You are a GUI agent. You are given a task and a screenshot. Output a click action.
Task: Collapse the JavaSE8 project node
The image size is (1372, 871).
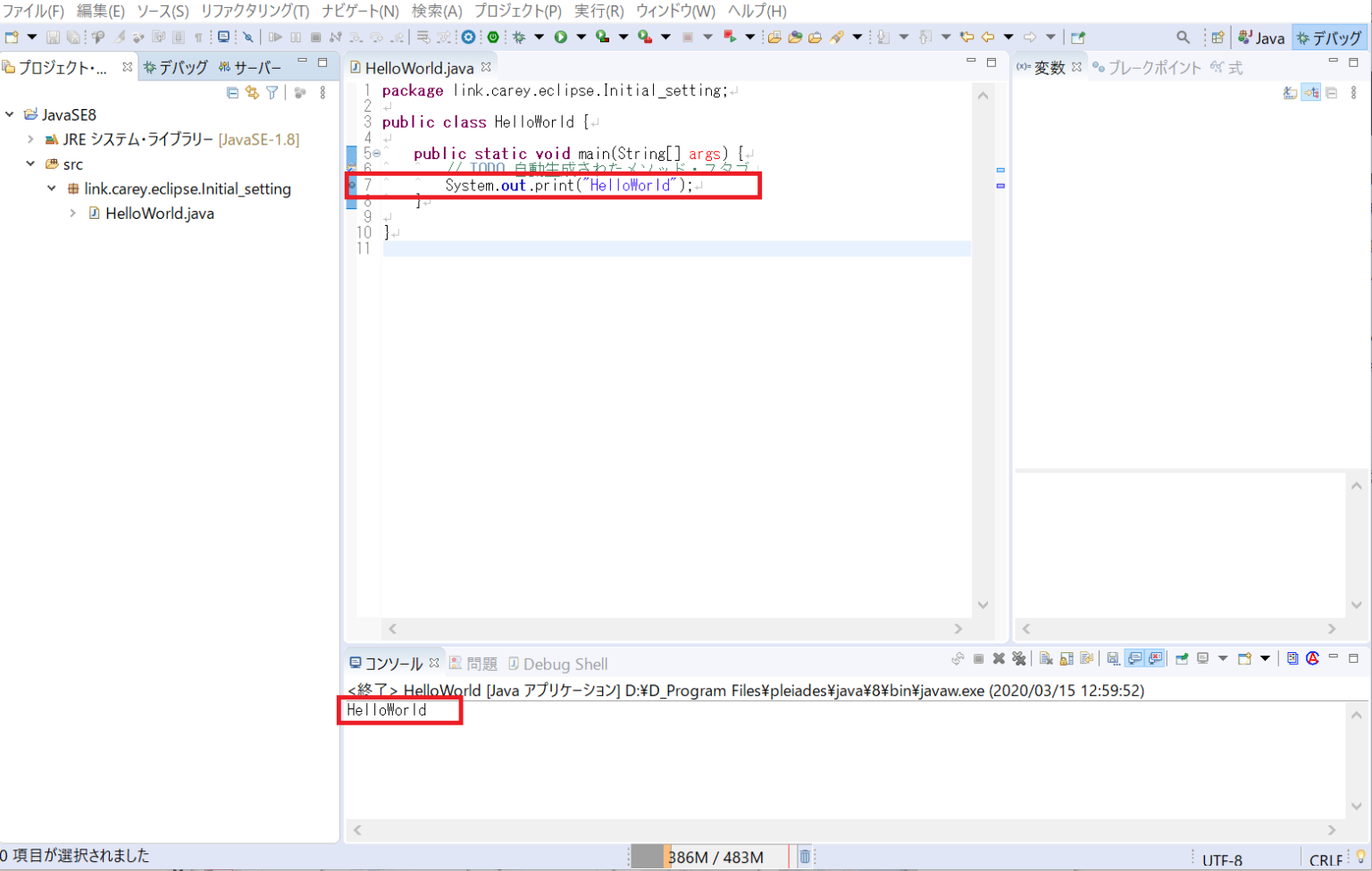pyautogui.click(x=10, y=114)
